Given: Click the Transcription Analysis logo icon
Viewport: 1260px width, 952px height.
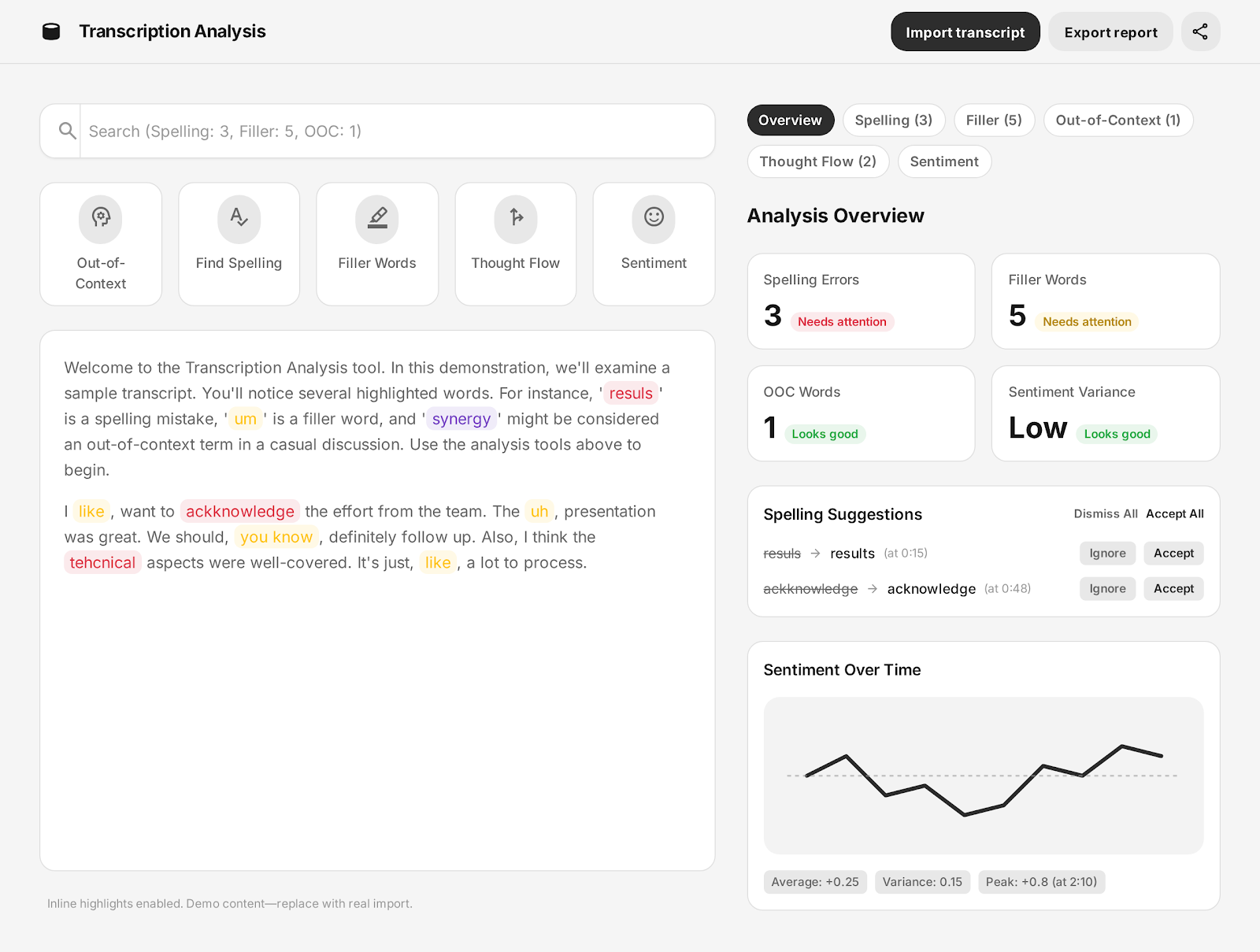Looking at the screenshot, I should tap(50, 31).
